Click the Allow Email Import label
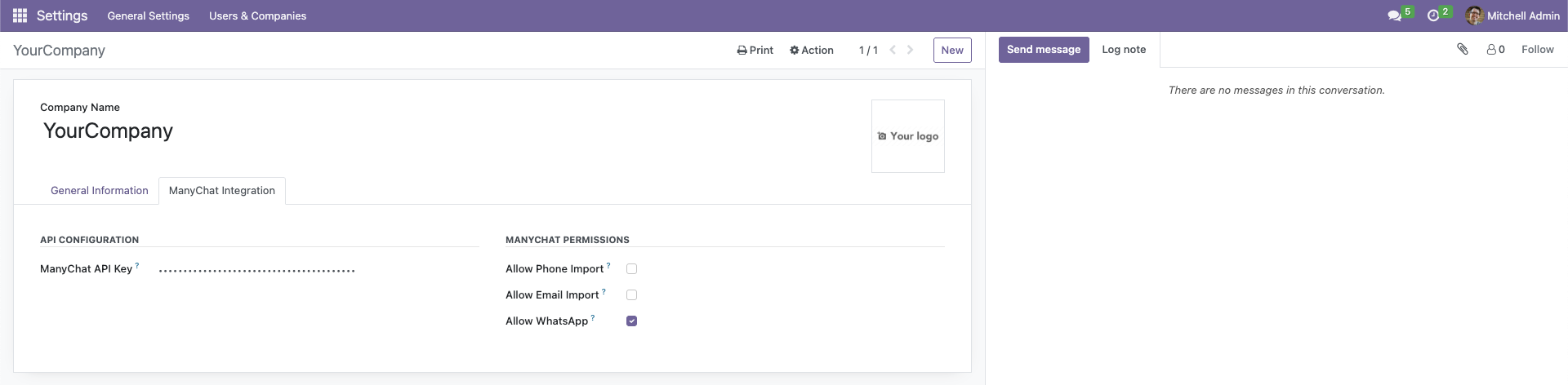This screenshot has width=1568, height=385. coord(552,295)
